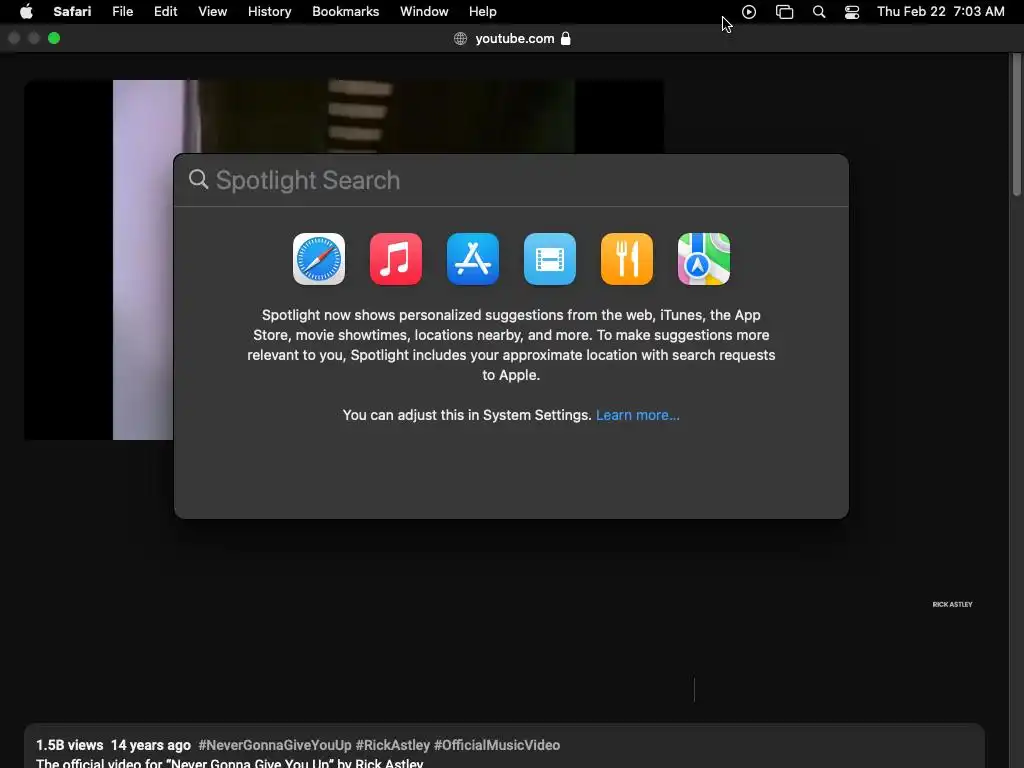Focus the Spotlight Search text field
The height and width of the screenshot is (768, 1024).
tap(511, 180)
